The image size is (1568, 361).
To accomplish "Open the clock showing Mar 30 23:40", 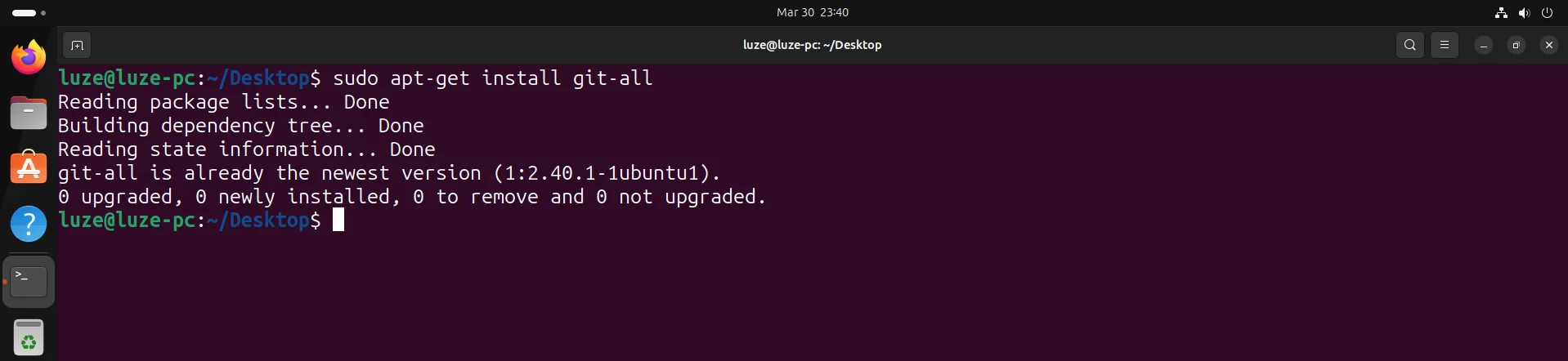I will click(x=812, y=12).
